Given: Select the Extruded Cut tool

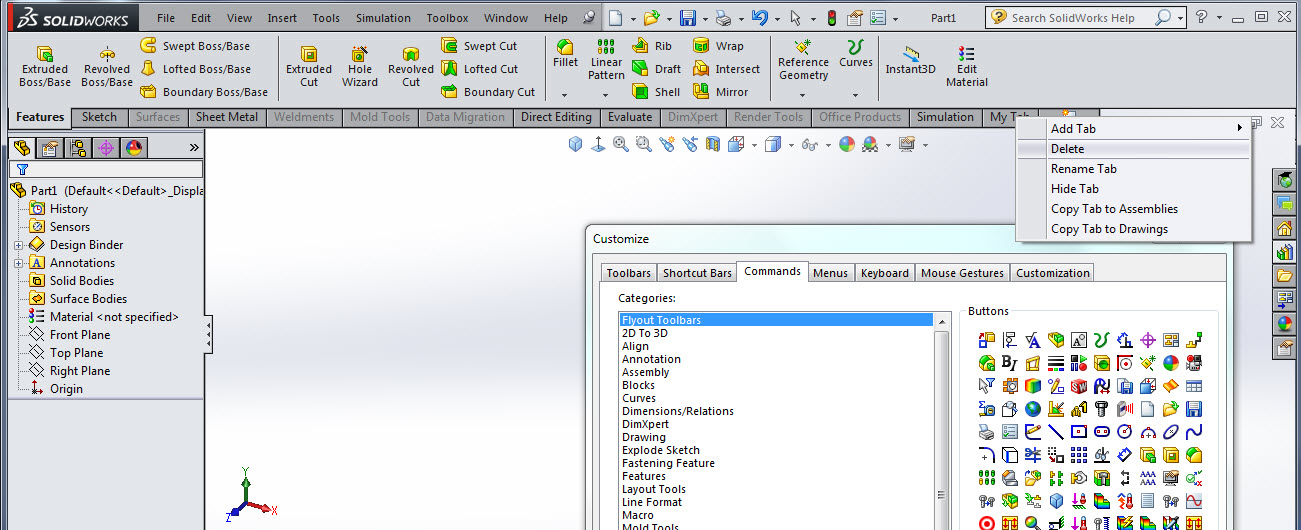Looking at the screenshot, I should click(309, 67).
